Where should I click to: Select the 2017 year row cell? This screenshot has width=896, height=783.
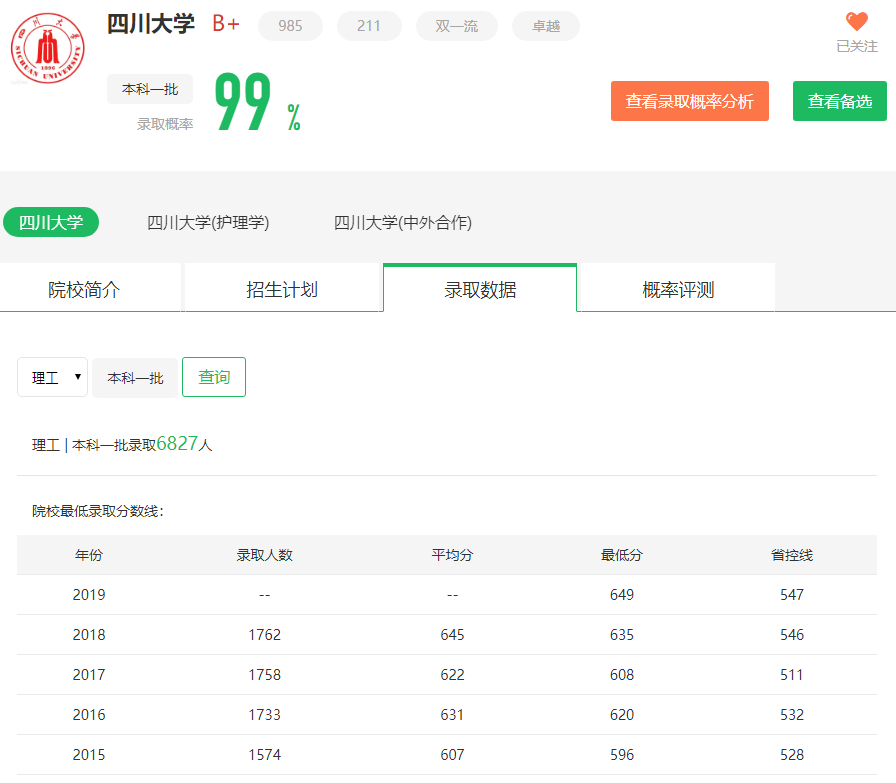tap(89, 675)
